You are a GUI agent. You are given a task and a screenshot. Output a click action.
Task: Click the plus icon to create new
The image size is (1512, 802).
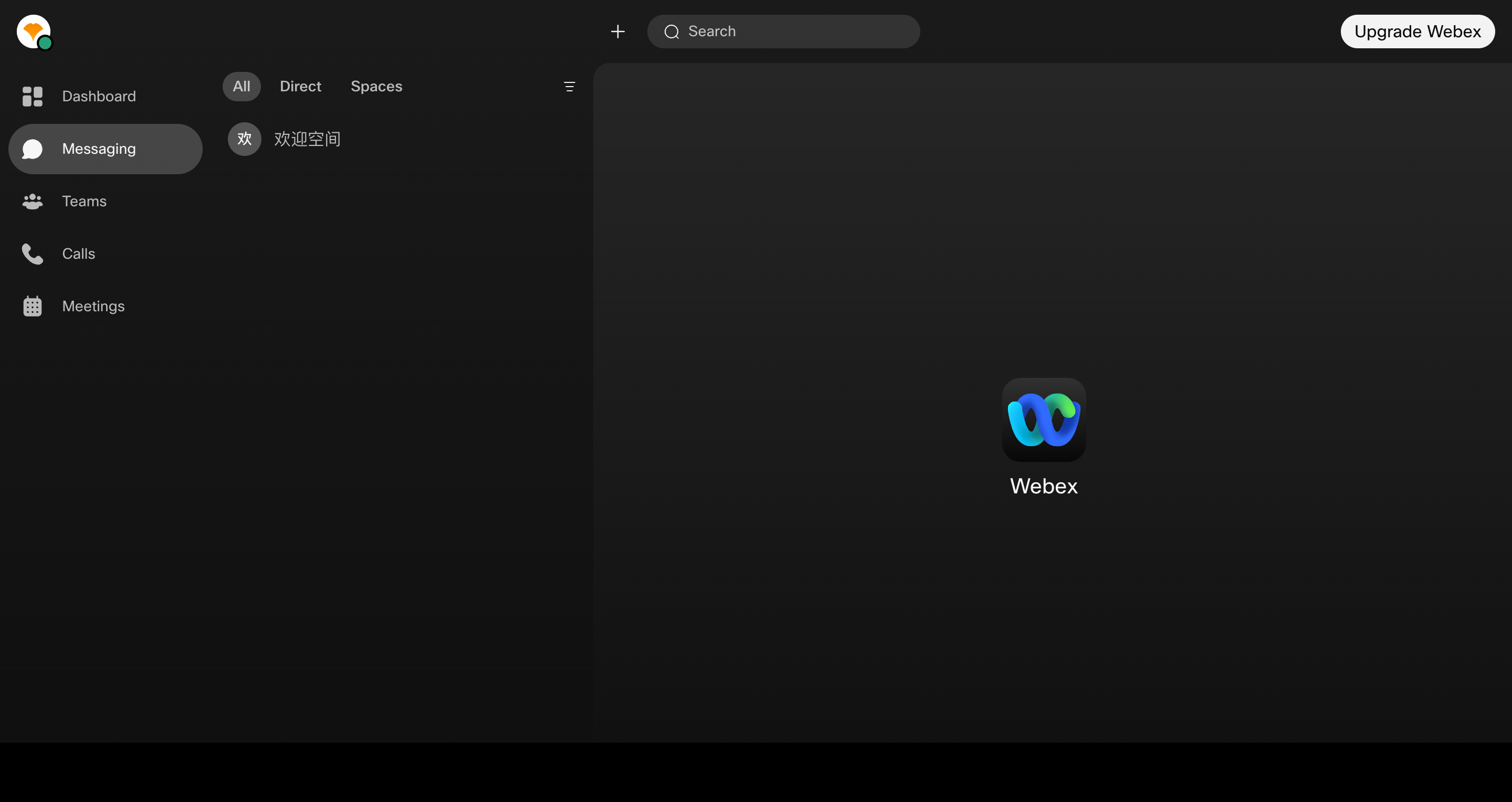click(x=617, y=31)
